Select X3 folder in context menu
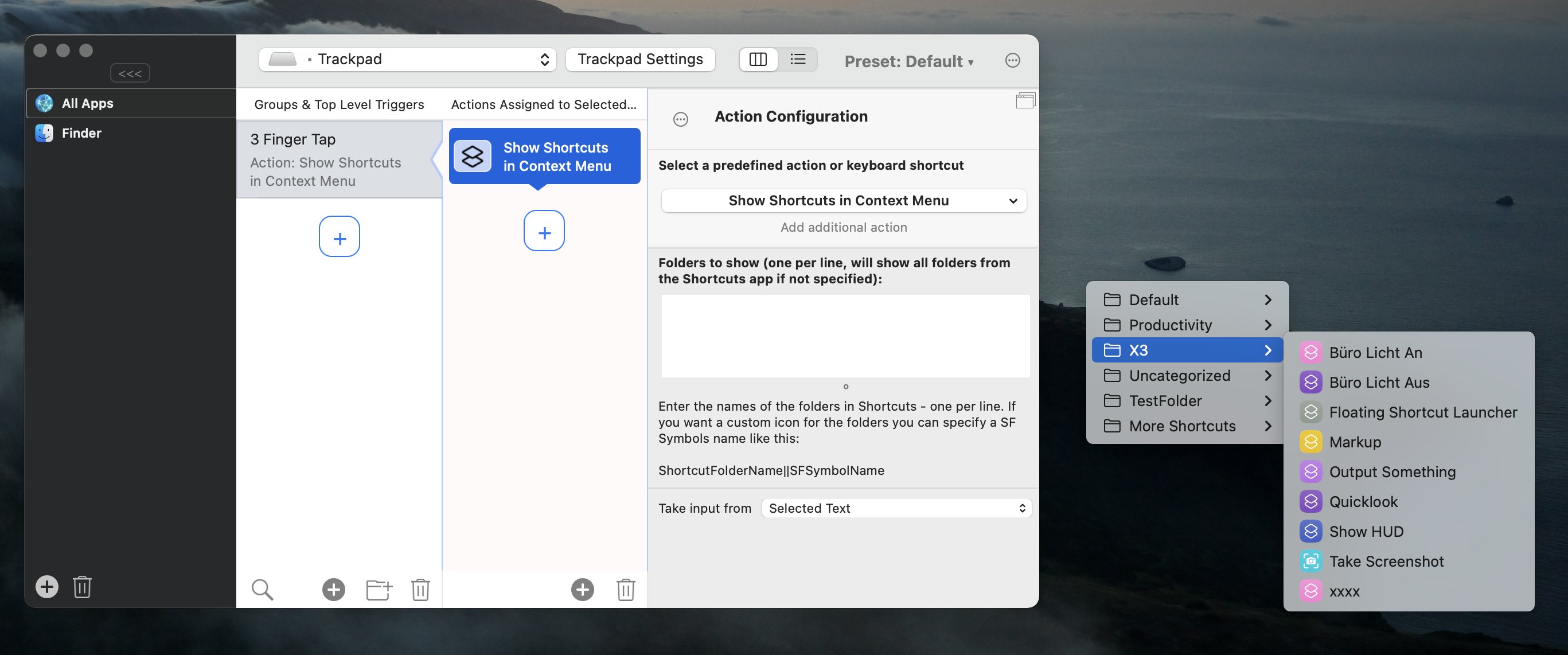 click(1187, 350)
